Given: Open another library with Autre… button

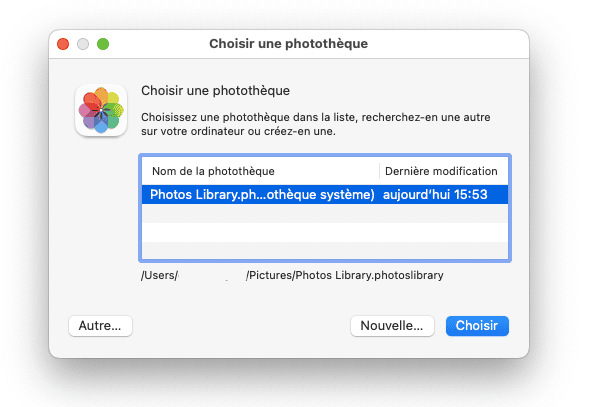Looking at the screenshot, I should pos(100,326).
